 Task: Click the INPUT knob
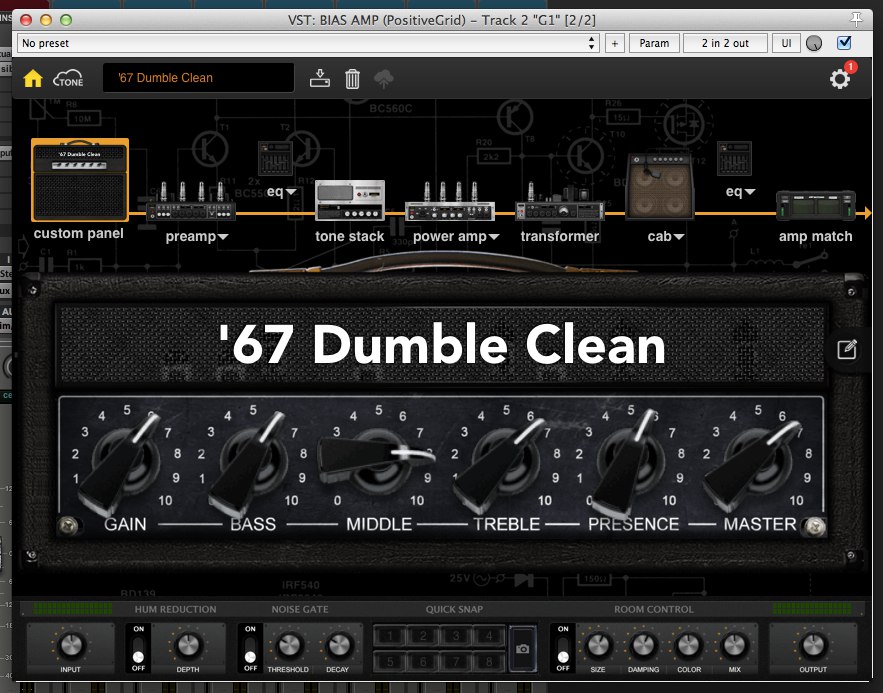click(71, 645)
